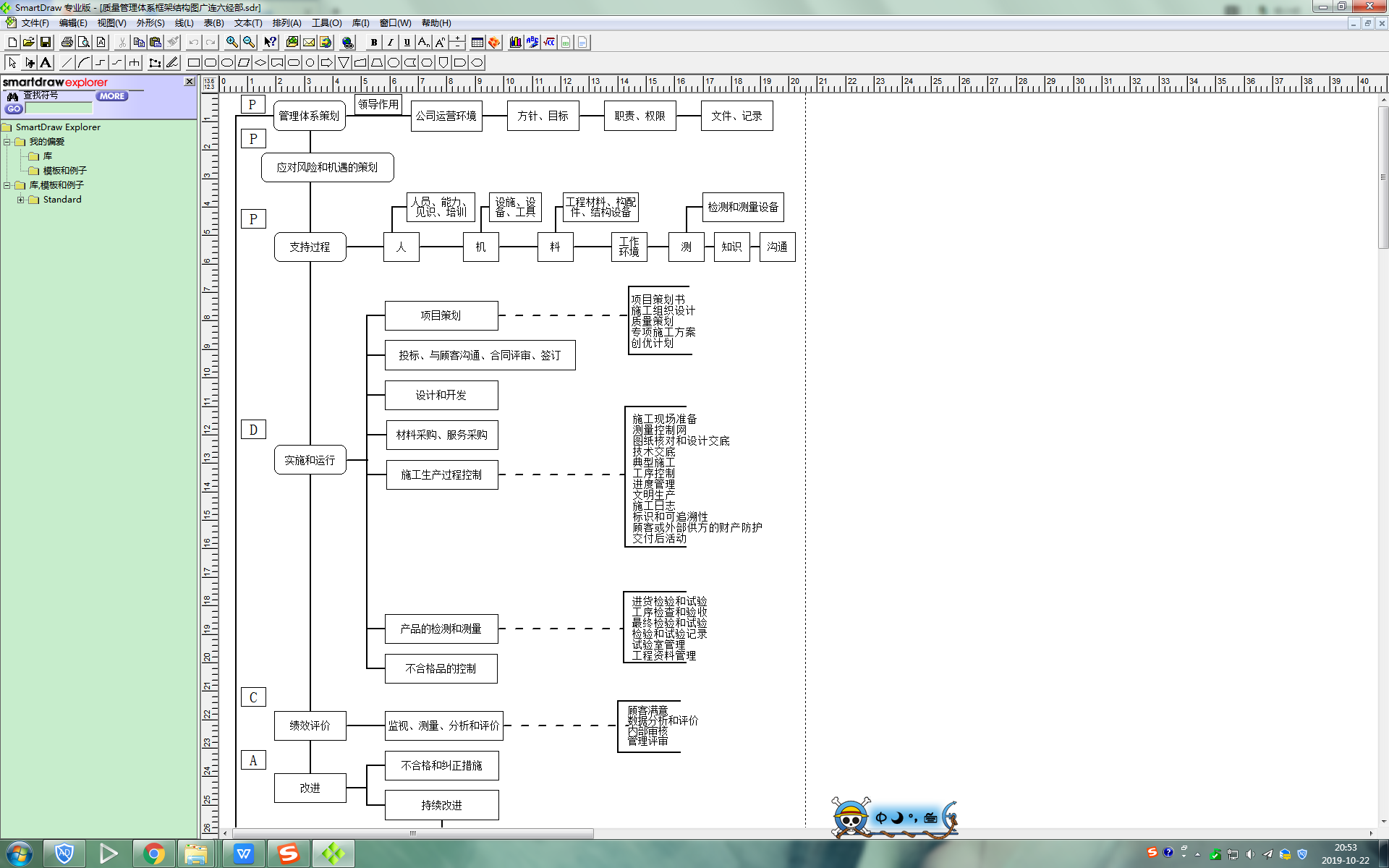Click the GO search button
This screenshot has height=868, width=1389.
[x=14, y=109]
